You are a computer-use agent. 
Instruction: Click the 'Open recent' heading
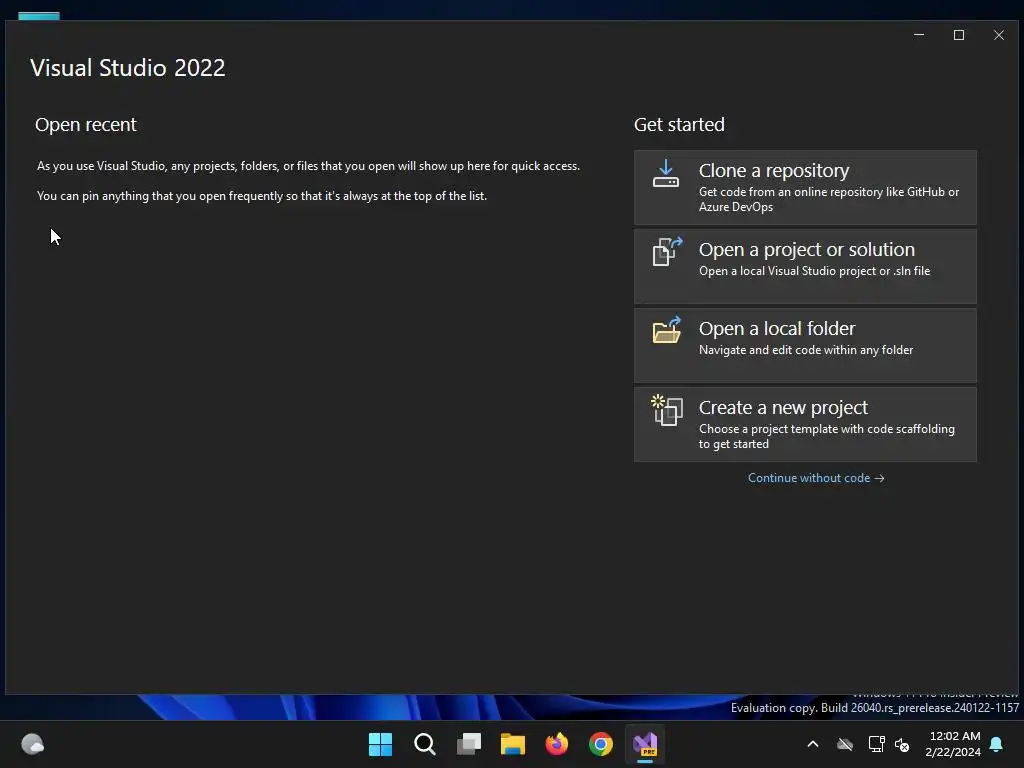tap(86, 125)
